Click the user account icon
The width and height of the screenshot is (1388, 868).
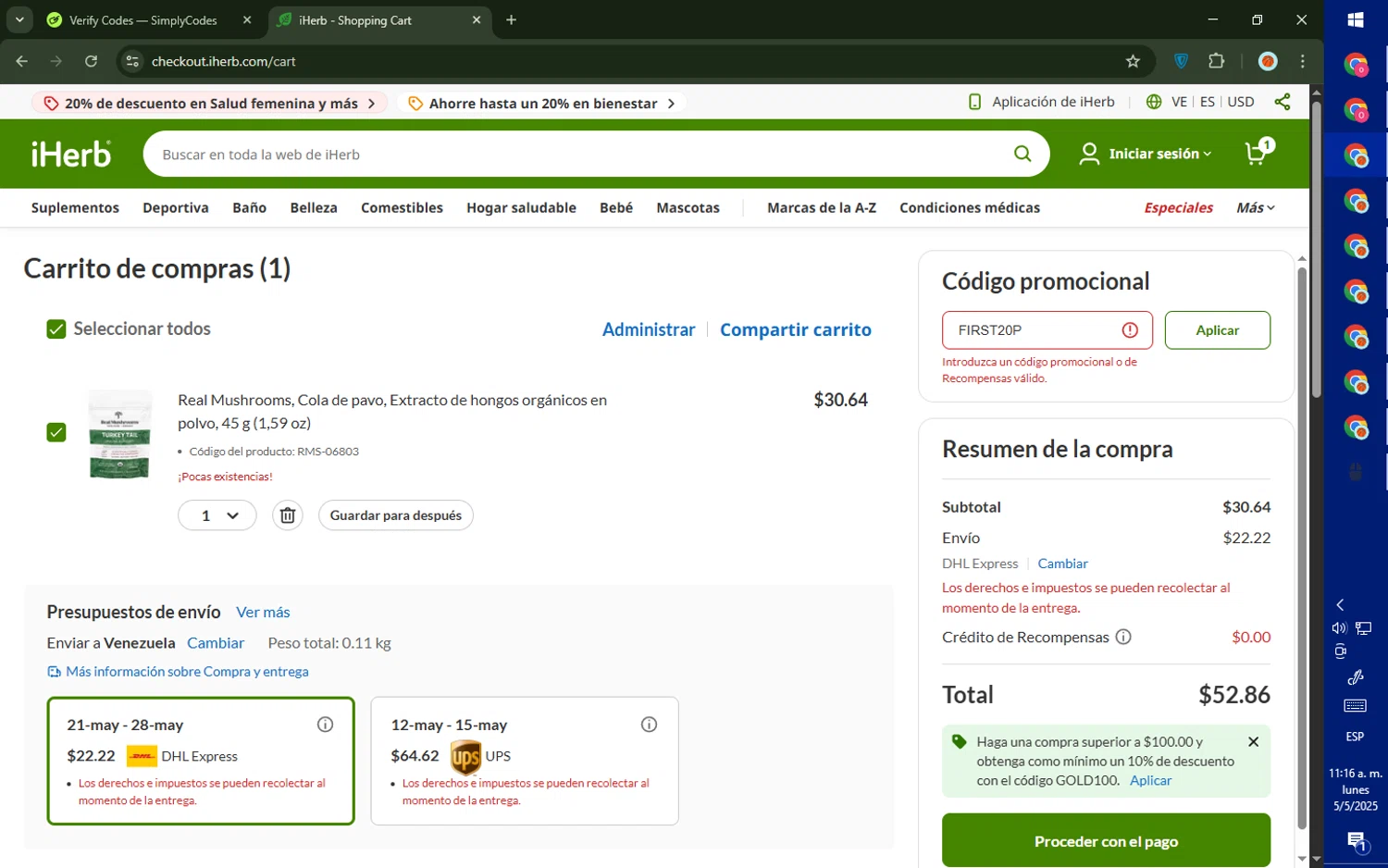point(1089,154)
